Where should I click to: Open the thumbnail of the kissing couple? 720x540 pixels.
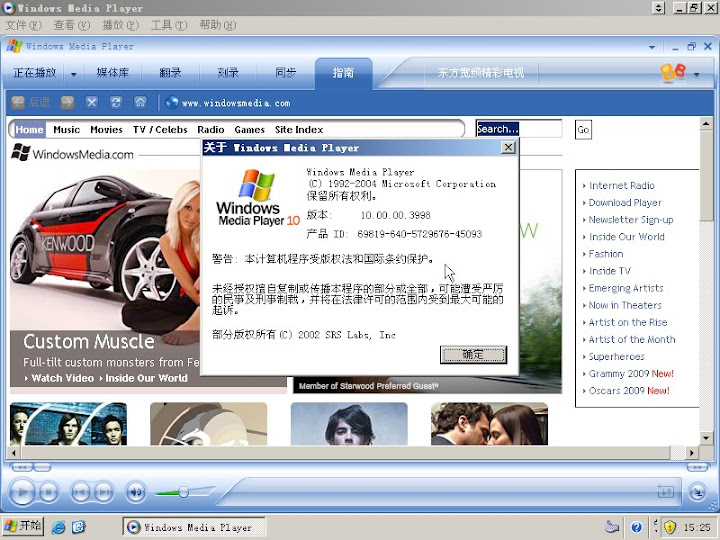pyautogui.click(x=489, y=424)
